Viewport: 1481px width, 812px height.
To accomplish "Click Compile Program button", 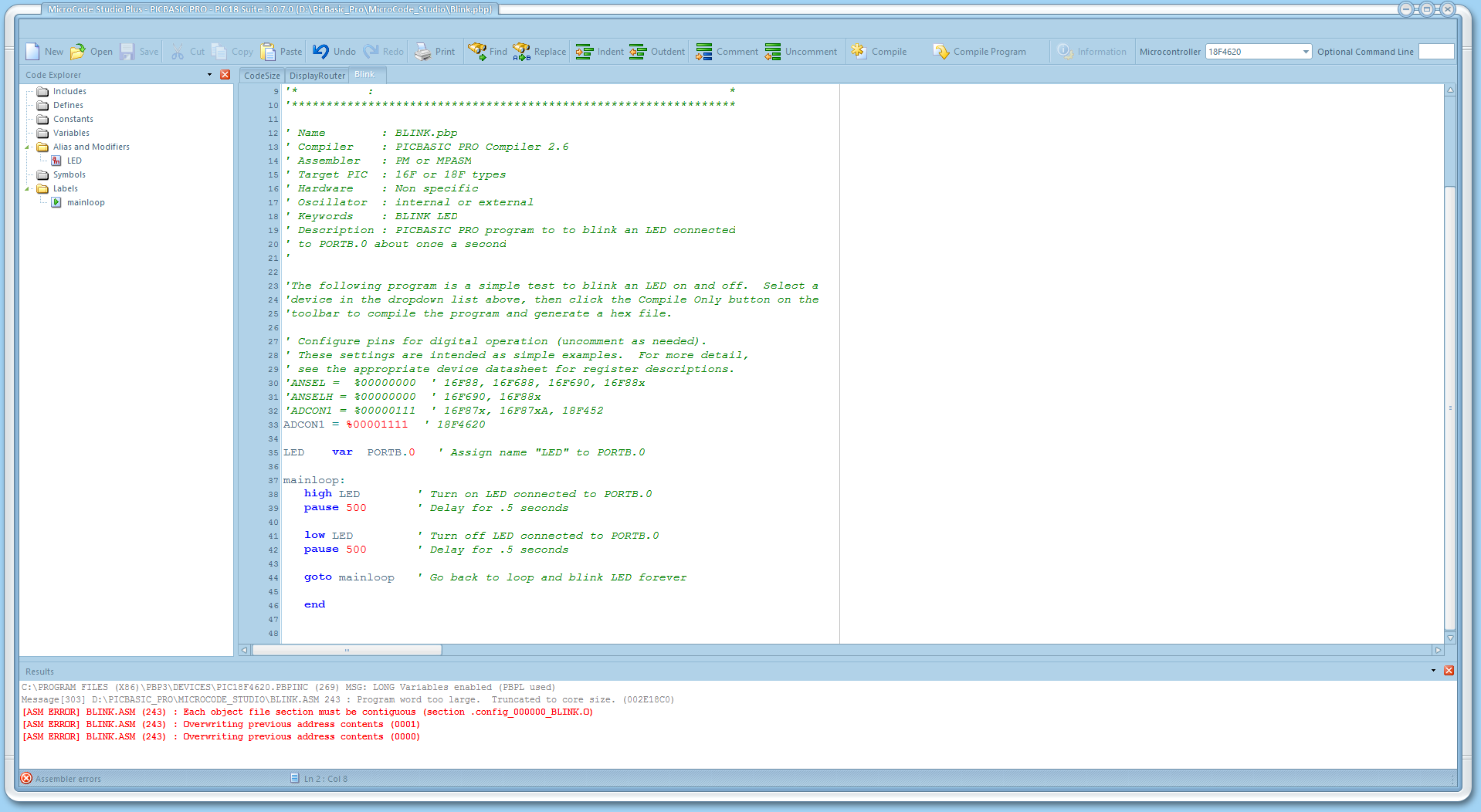I will [x=980, y=52].
